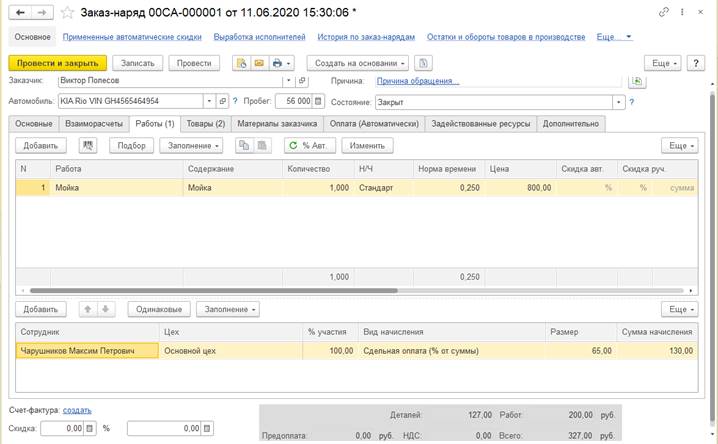Copy the document link via chain icon

664,12
